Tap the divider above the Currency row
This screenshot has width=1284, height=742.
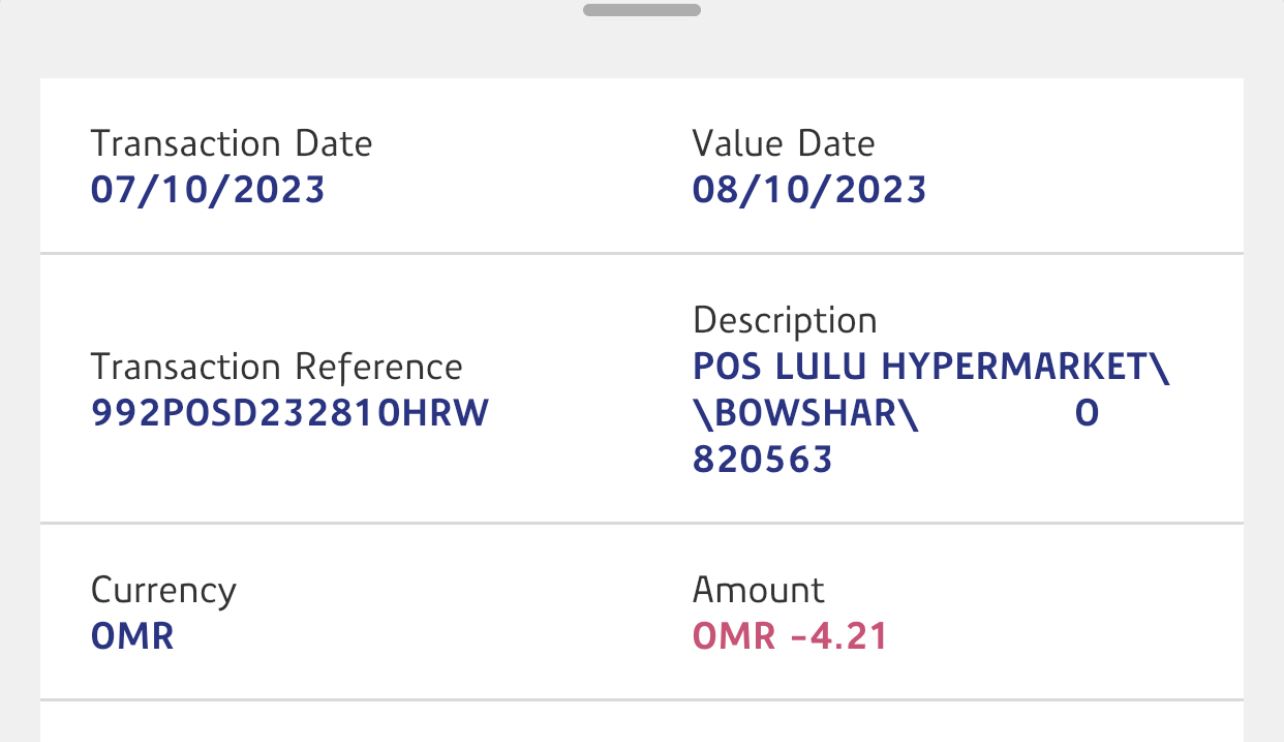(x=641, y=523)
